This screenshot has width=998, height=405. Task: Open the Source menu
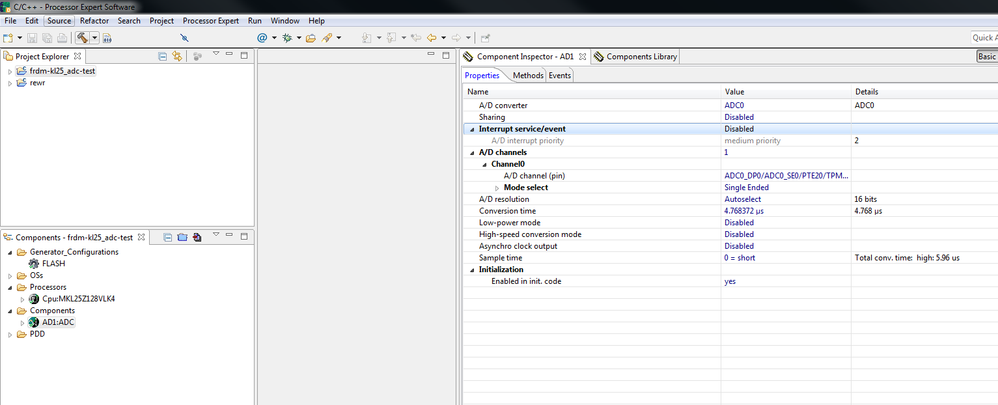point(59,20)
